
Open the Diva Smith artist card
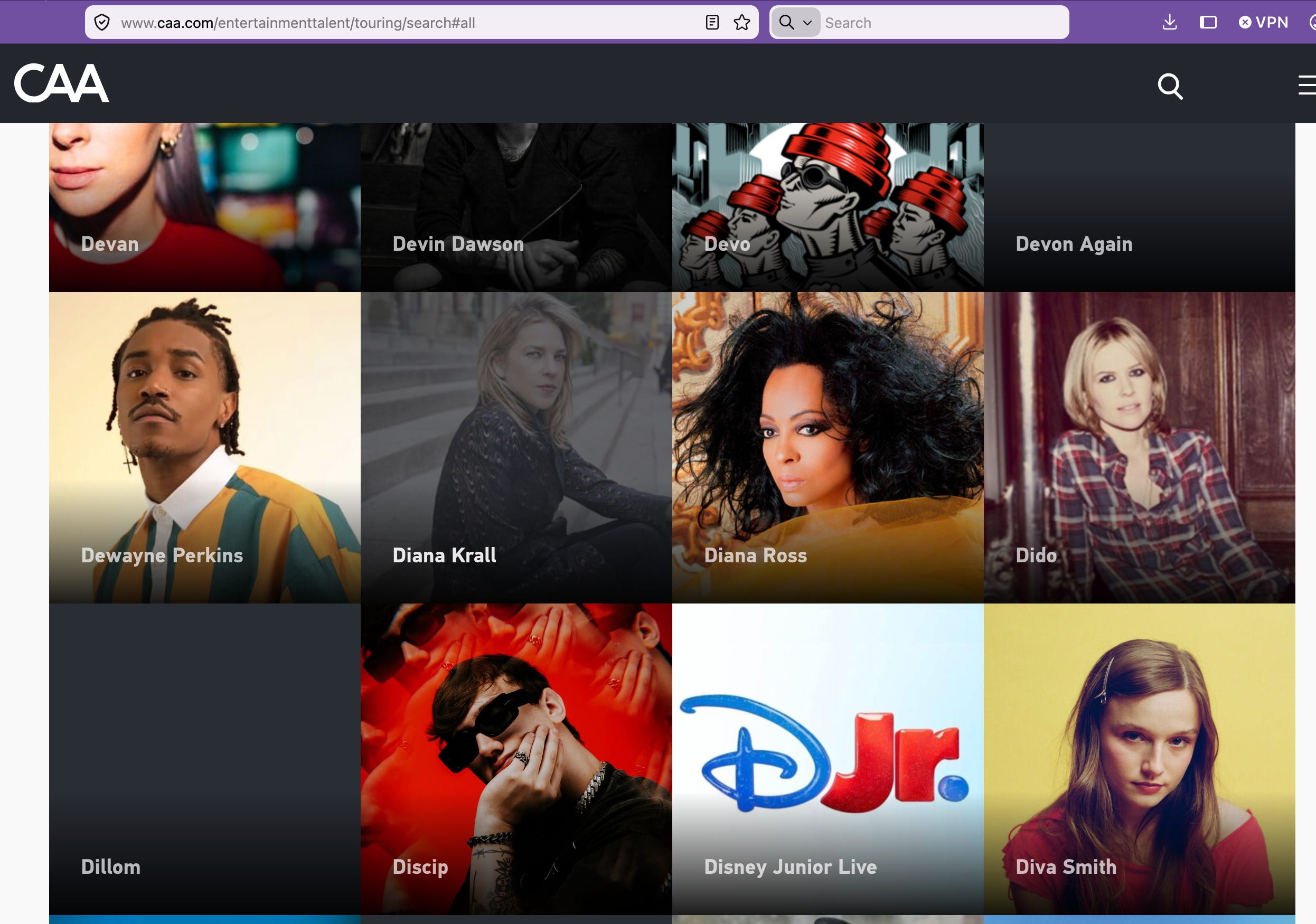1140,759
